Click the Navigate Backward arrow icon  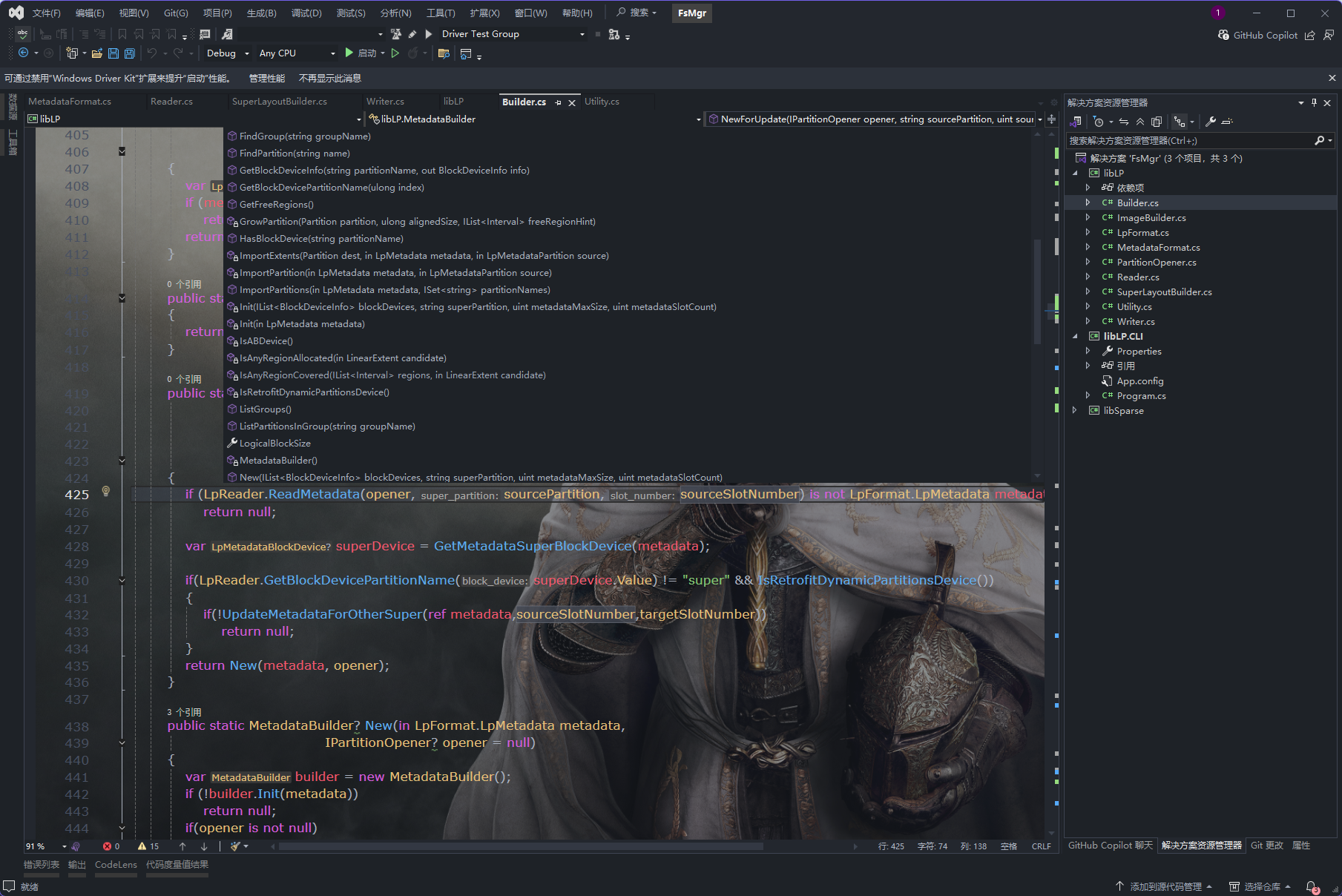point(23,53)
